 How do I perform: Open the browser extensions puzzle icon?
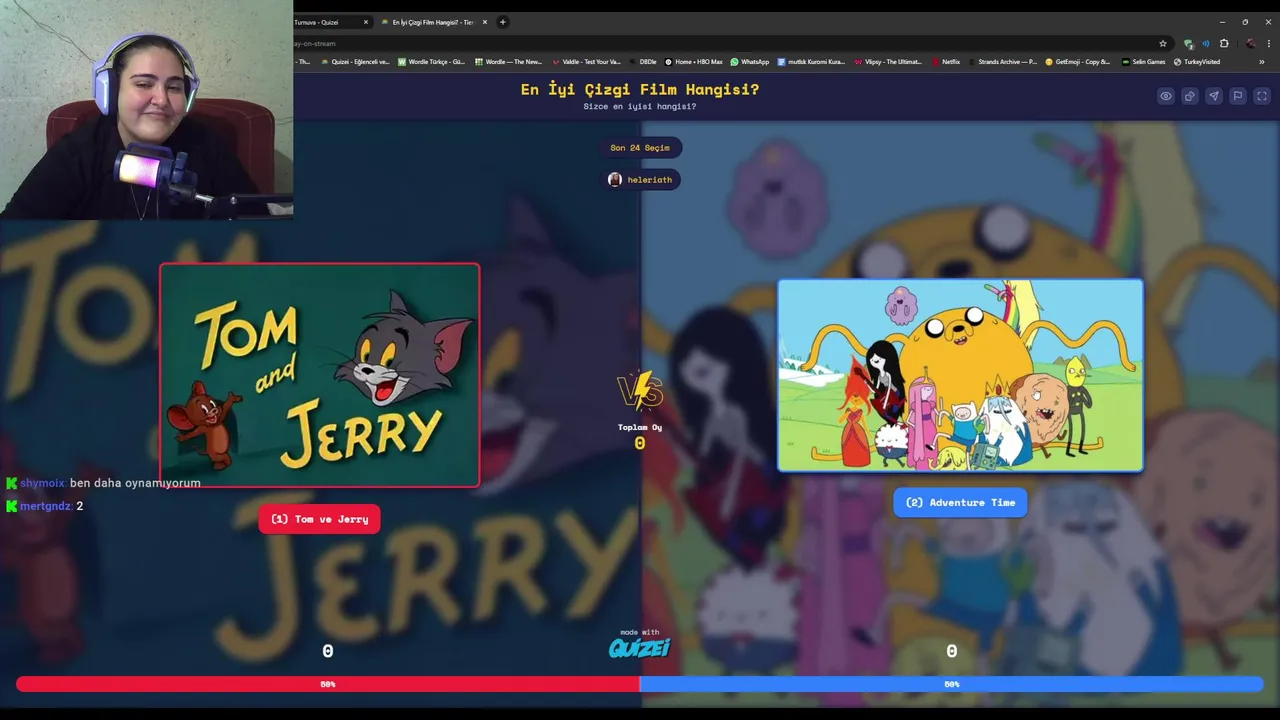point(1224,44)
